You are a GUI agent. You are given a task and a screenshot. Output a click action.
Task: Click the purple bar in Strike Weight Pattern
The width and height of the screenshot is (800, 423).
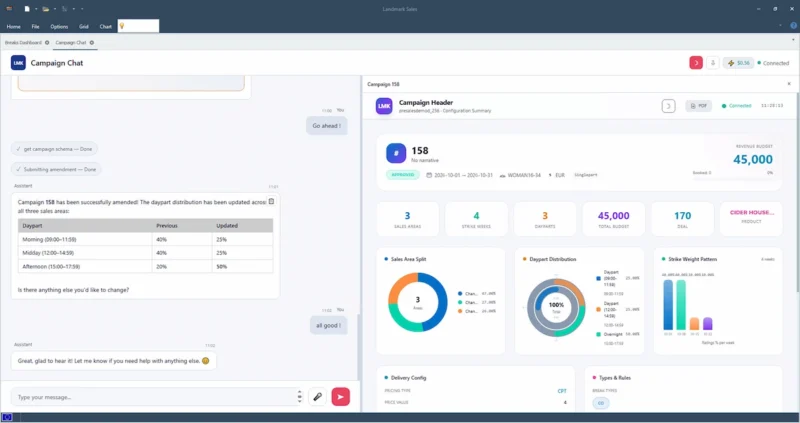coord(707,324)
